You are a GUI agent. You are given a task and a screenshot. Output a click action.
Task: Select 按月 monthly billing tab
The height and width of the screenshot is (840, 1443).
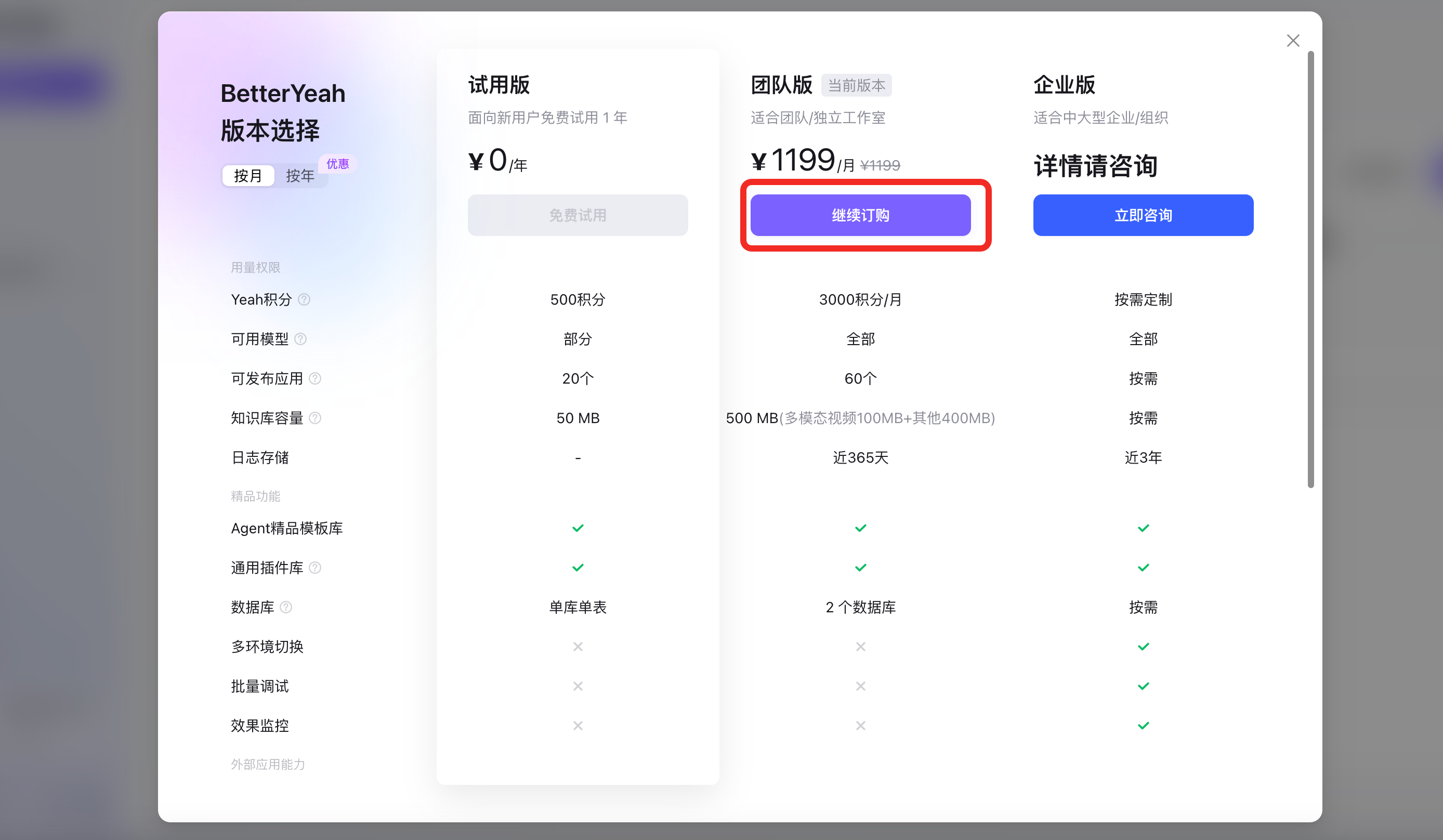[248, 175]
